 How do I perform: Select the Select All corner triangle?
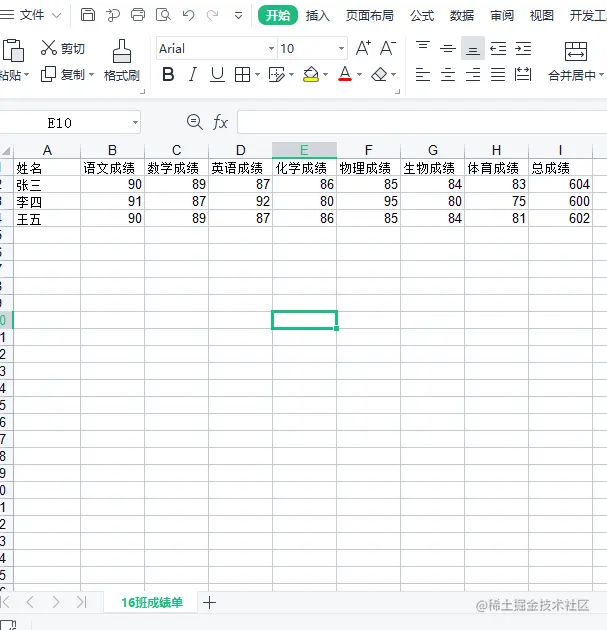pyautogui.click(x=6, y=151)
